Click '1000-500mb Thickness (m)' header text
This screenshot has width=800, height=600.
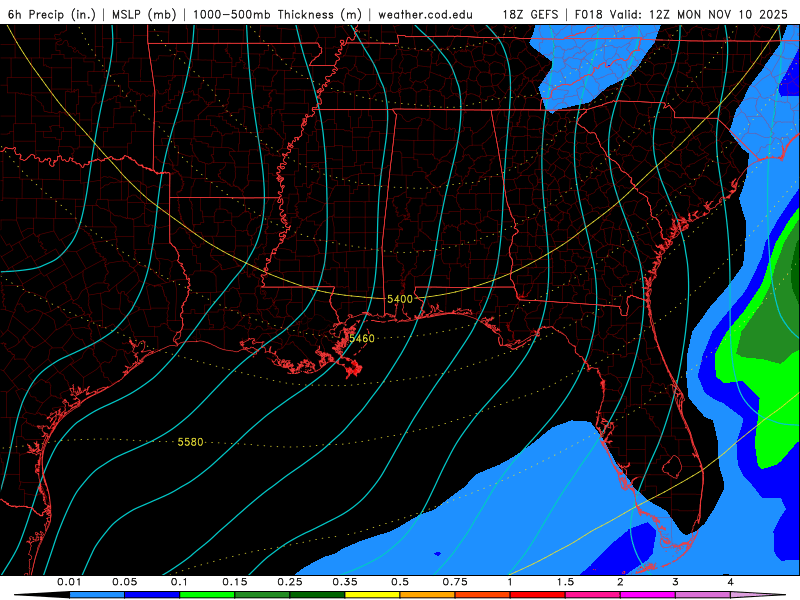pos(277,15)
